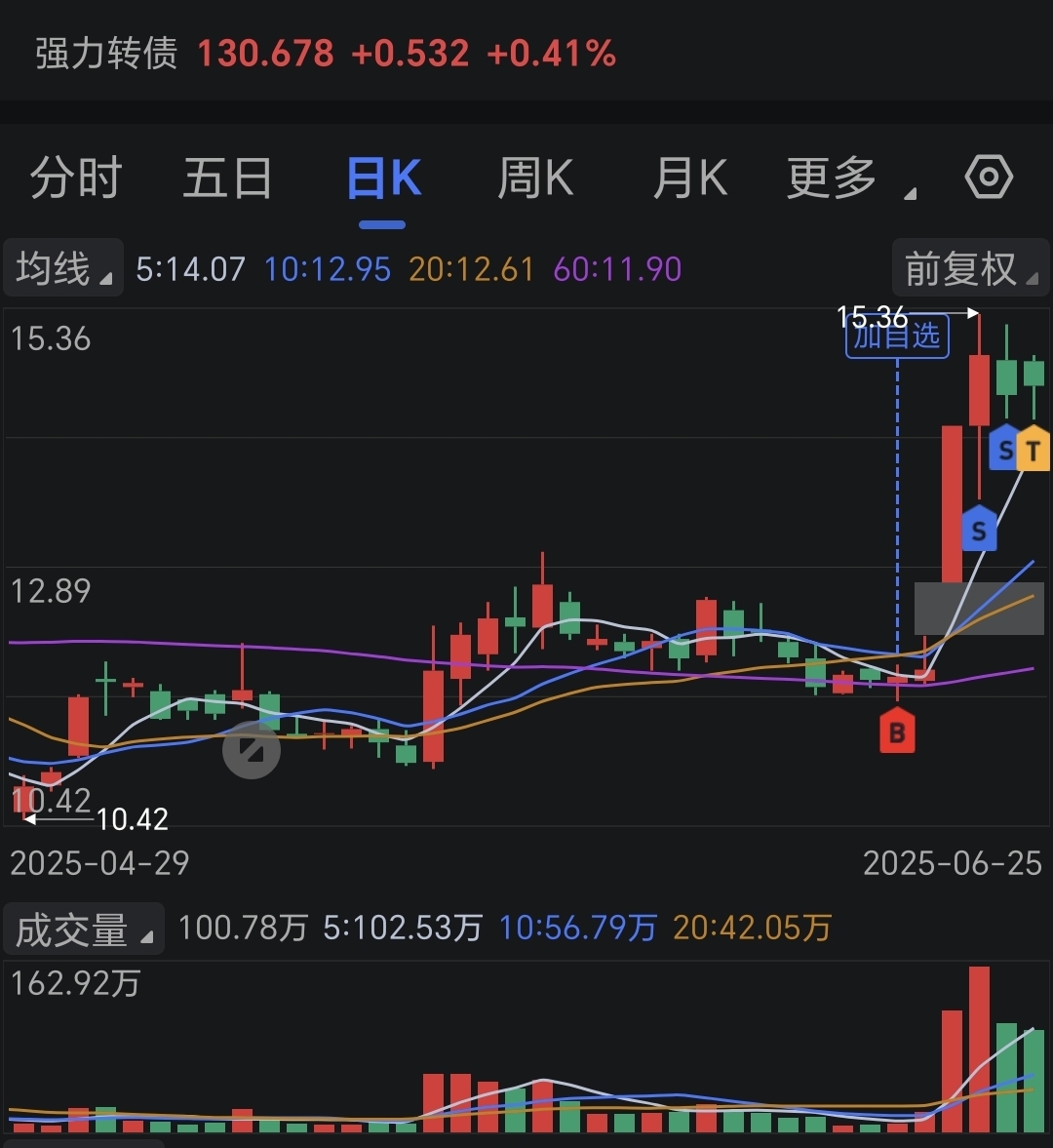
Task: Select the 日K tab
Action: (383, 178)
